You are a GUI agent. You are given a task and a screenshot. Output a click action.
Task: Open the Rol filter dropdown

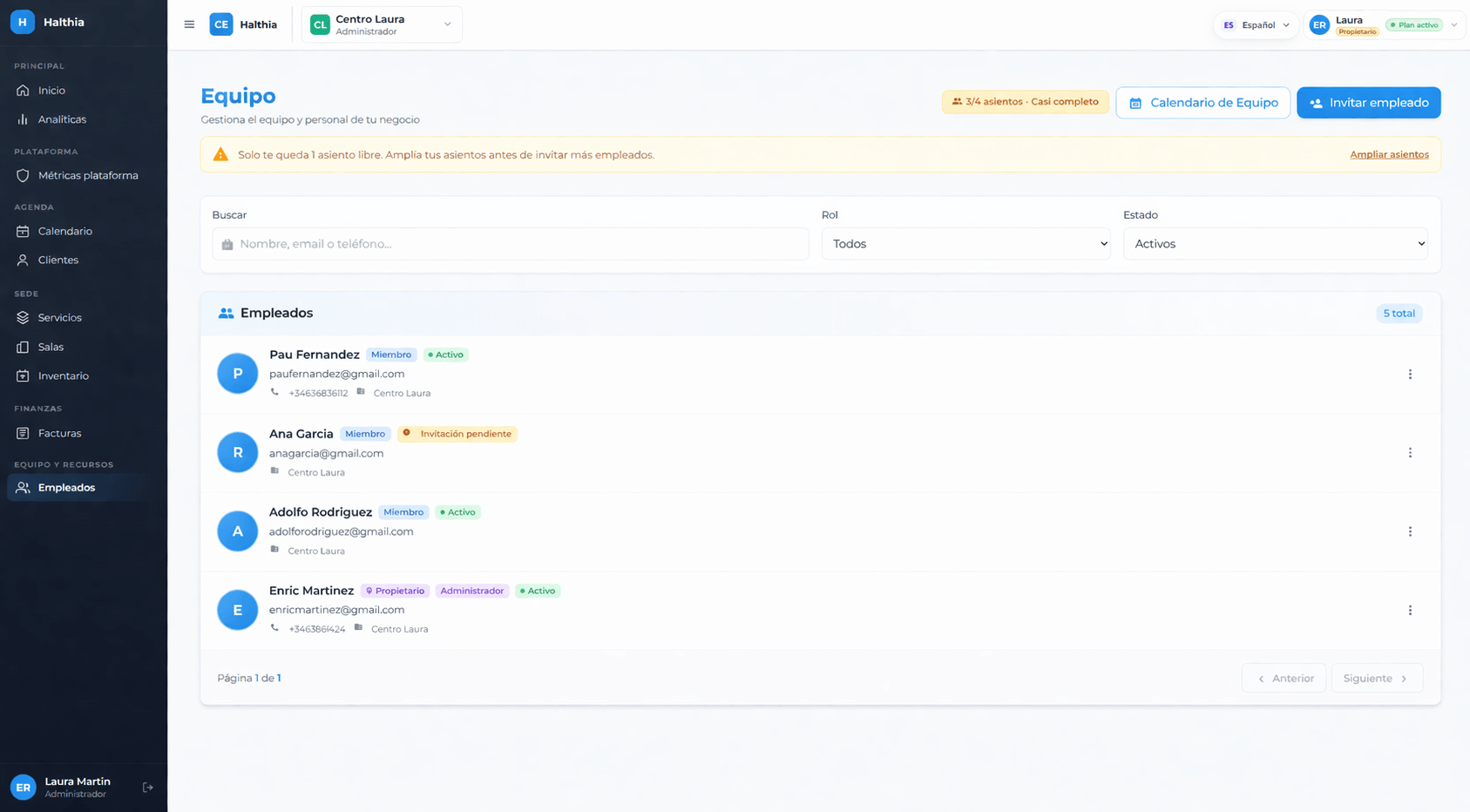[965, 244]
